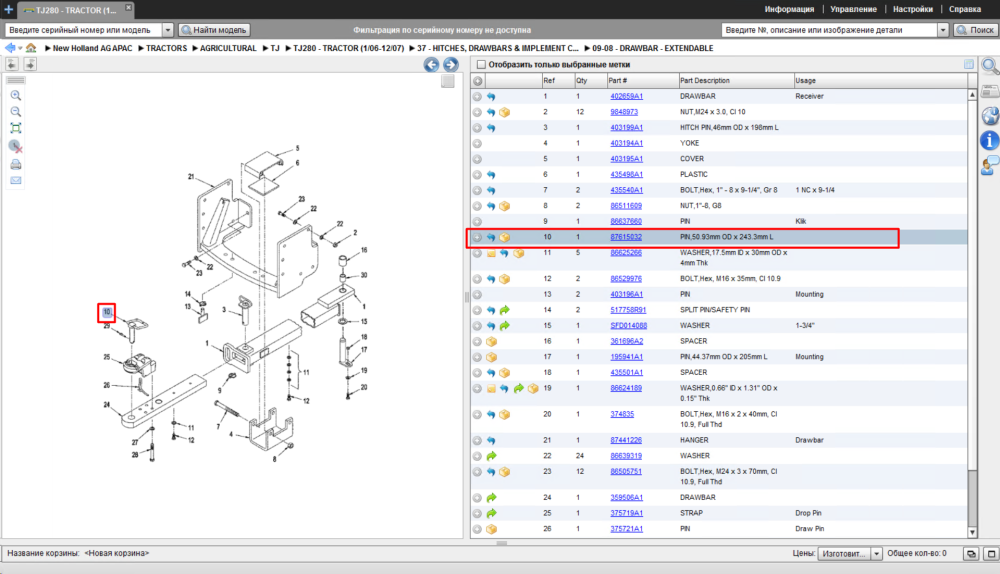Toggle round selector for YOKE row

(477, 144)
